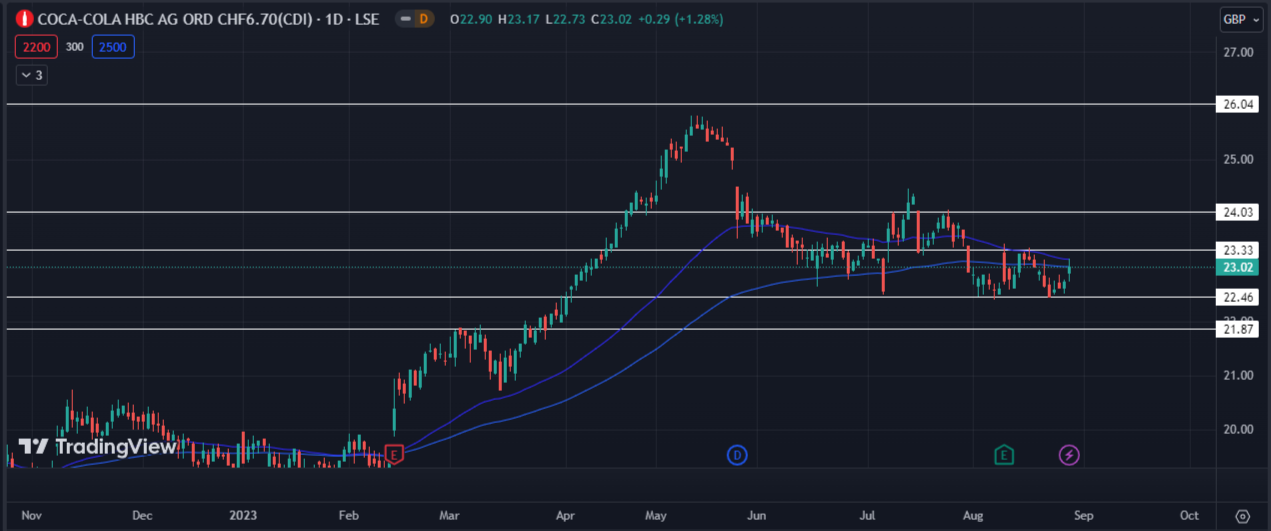Click the red 2200 sell price button
This screenshot has width=1271, height=531.
[37, 46]
